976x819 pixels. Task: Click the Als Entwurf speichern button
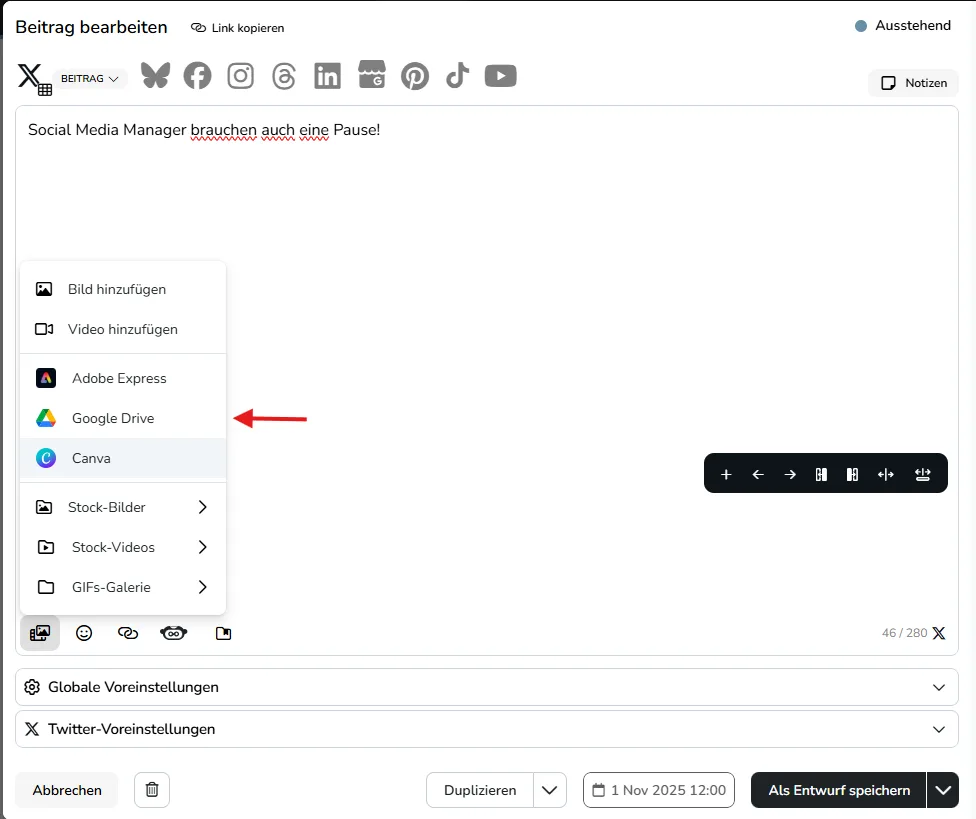(837, 790)
